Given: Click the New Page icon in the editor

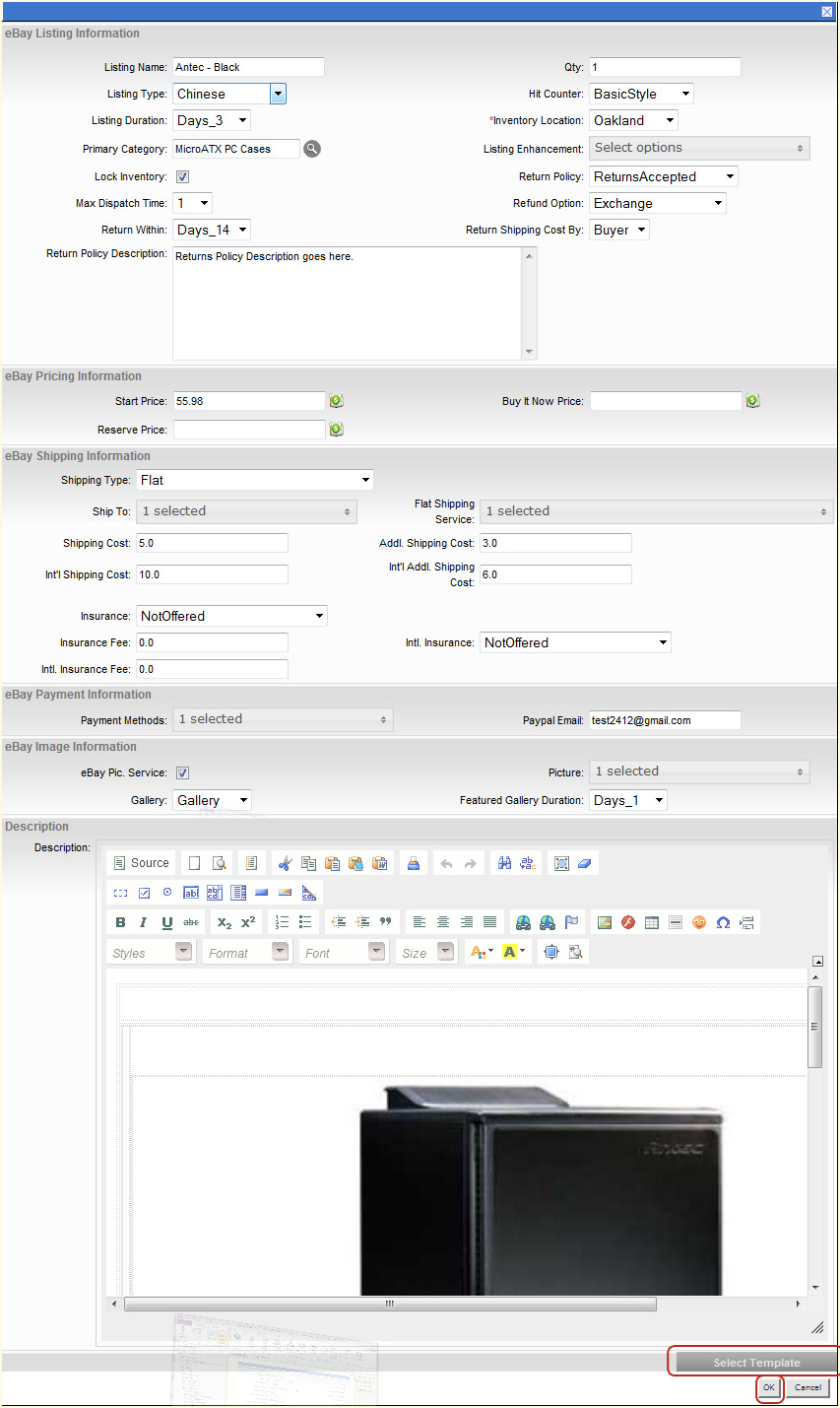Looking at the screenshot, I should [x=194, y=863].
